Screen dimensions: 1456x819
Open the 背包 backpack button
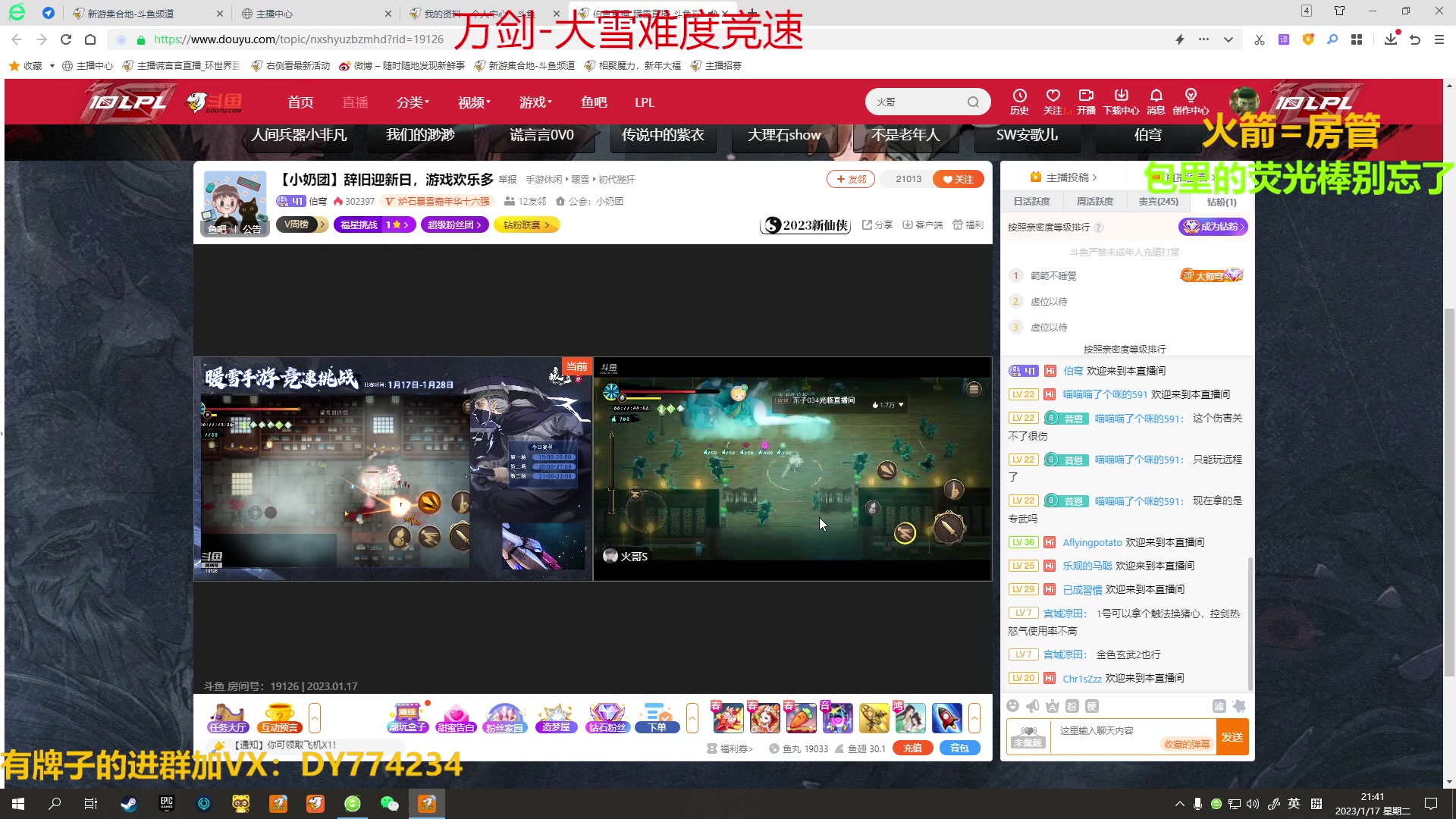pos(960,748)
